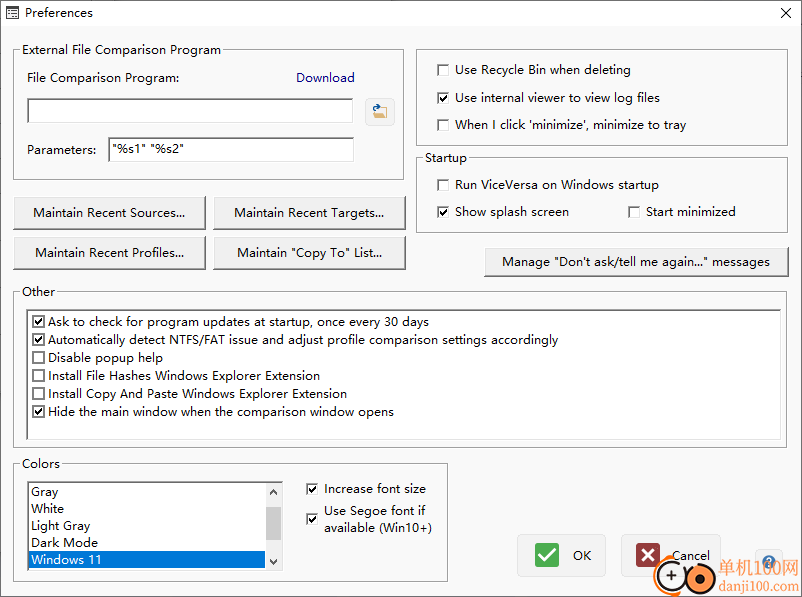
Task: Browse for a file comparison program via folder icon
Action: click(x=380, y=112)
